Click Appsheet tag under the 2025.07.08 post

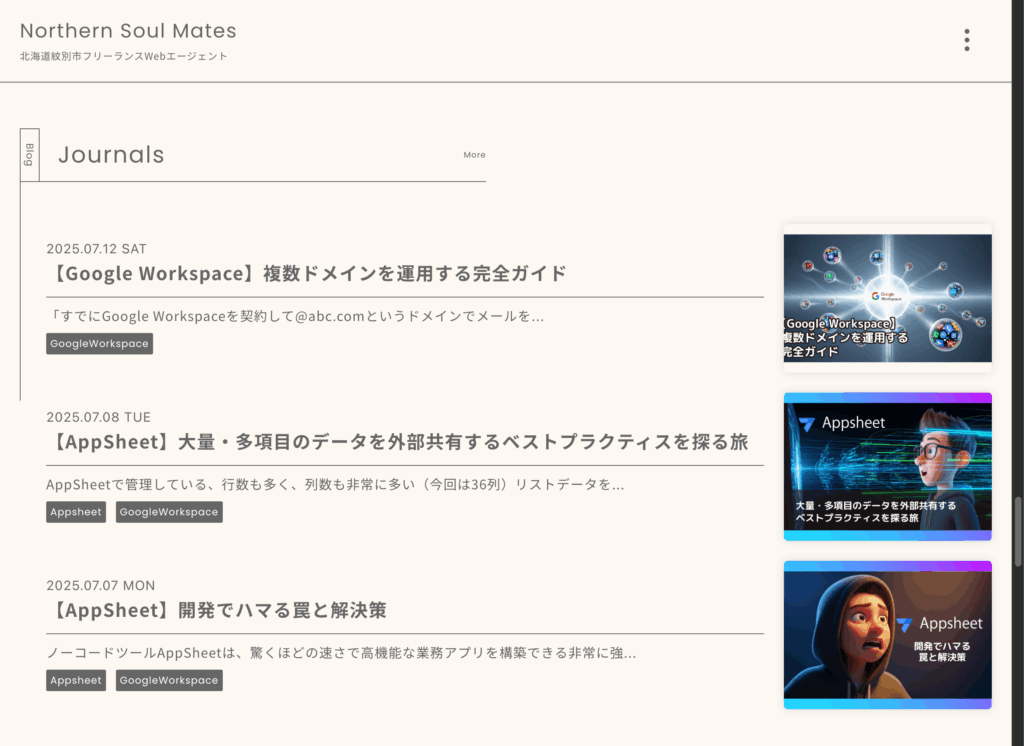click(76, 512)
